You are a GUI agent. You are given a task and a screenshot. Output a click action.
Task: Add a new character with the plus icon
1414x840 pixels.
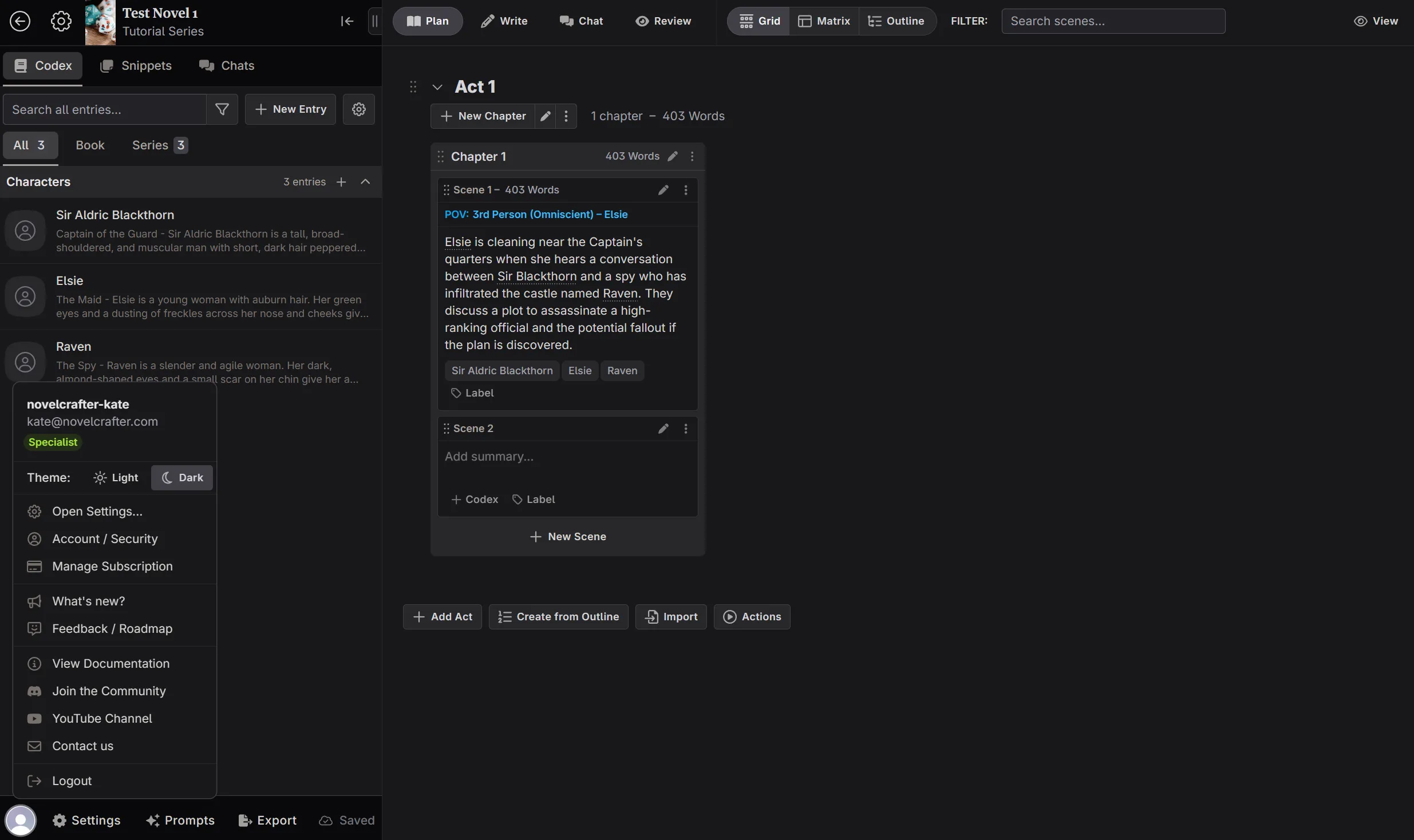point(342,181)
